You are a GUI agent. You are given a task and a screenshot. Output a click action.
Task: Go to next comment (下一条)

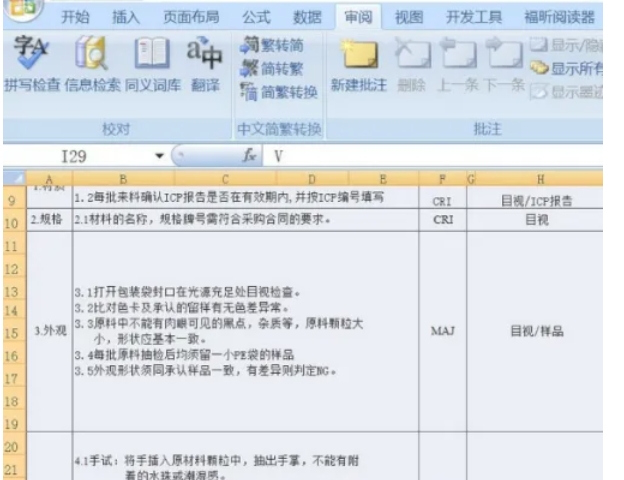504,66
